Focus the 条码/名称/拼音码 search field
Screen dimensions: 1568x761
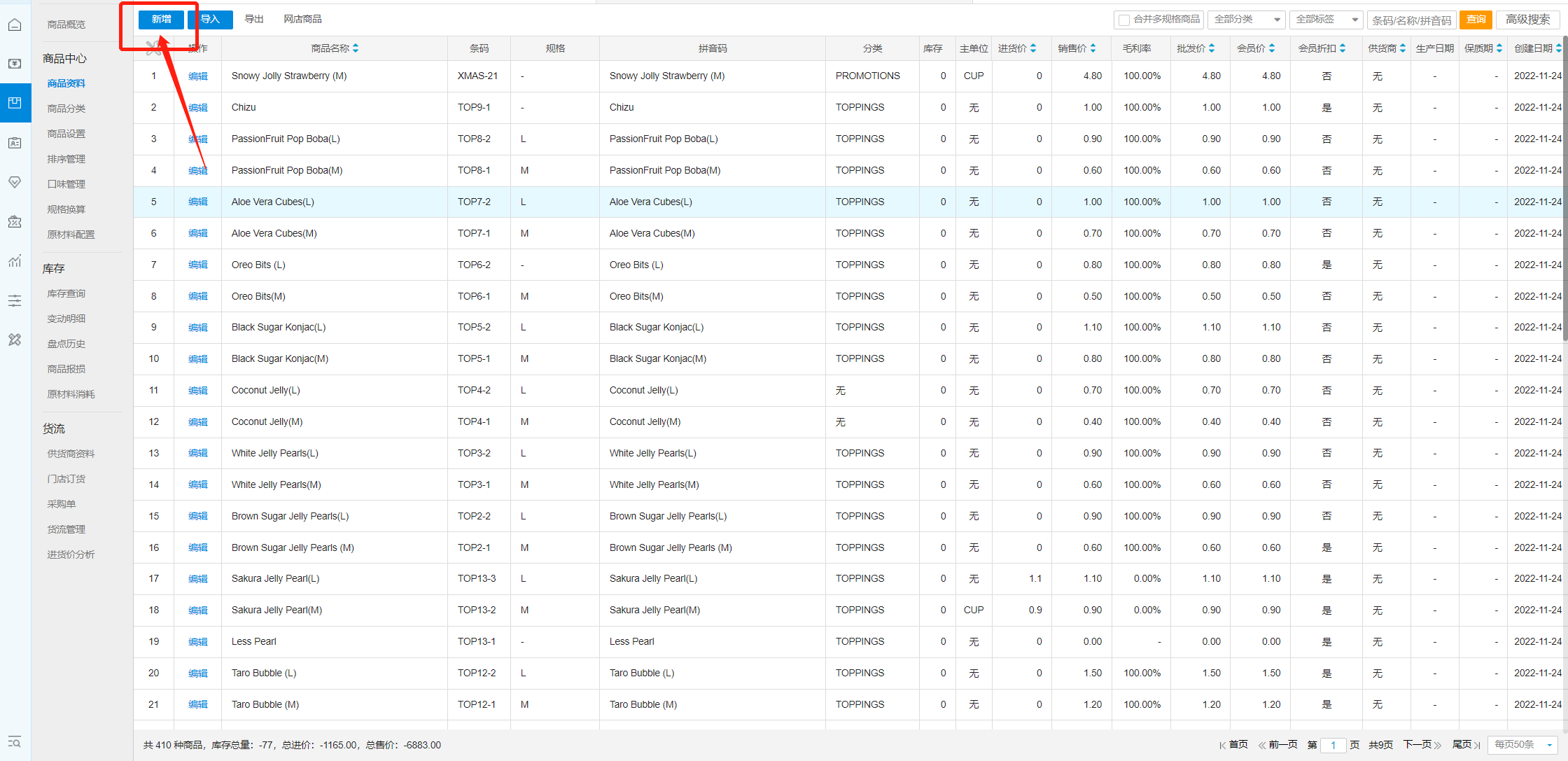(x=1411, y=20)
